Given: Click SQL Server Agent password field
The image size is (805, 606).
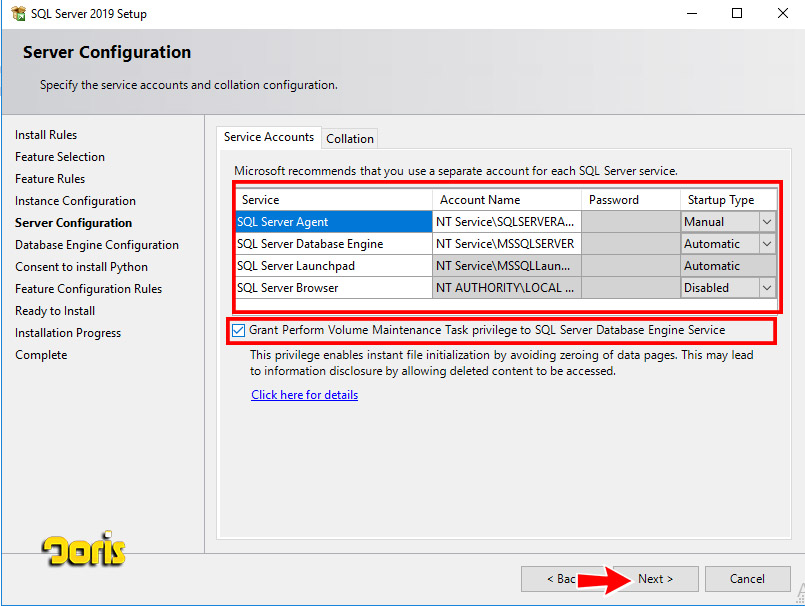Looking at the screenshot, I should (631, 222).
